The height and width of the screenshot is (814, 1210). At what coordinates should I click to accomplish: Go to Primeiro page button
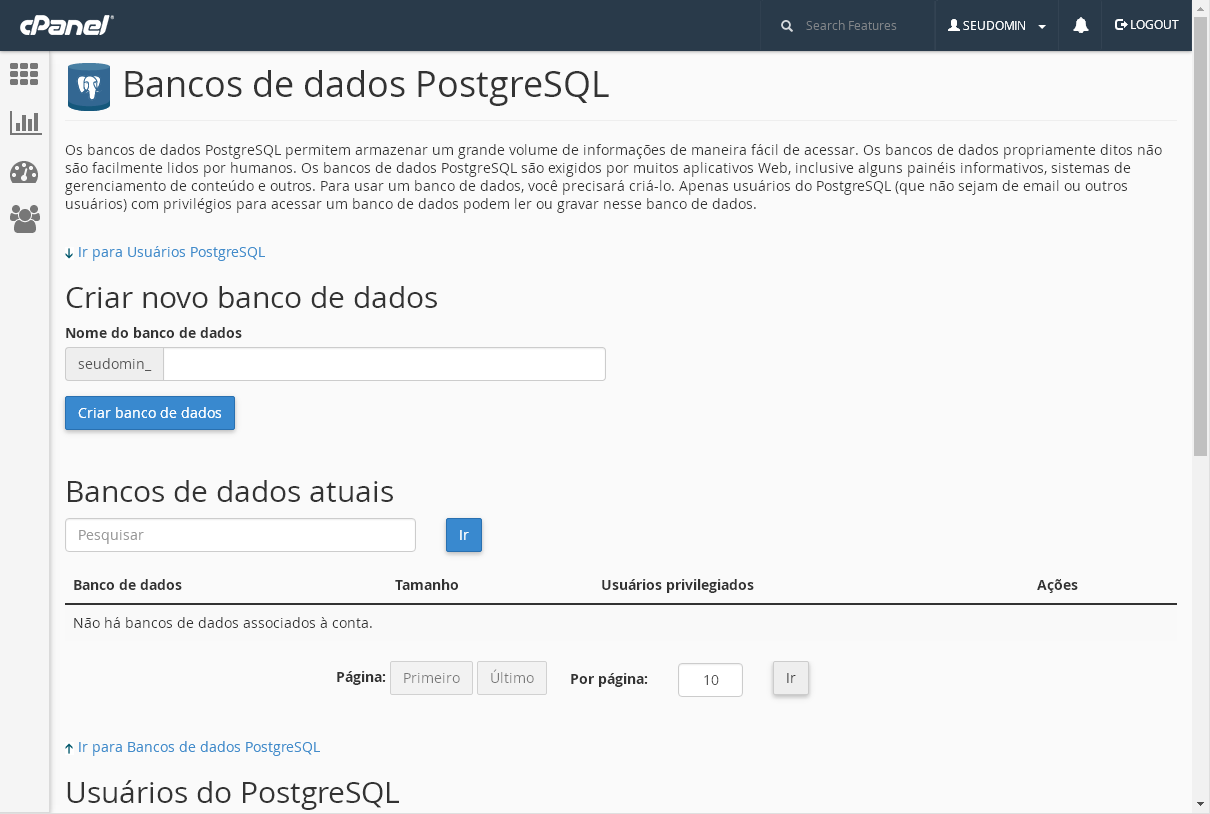(431, 678)
